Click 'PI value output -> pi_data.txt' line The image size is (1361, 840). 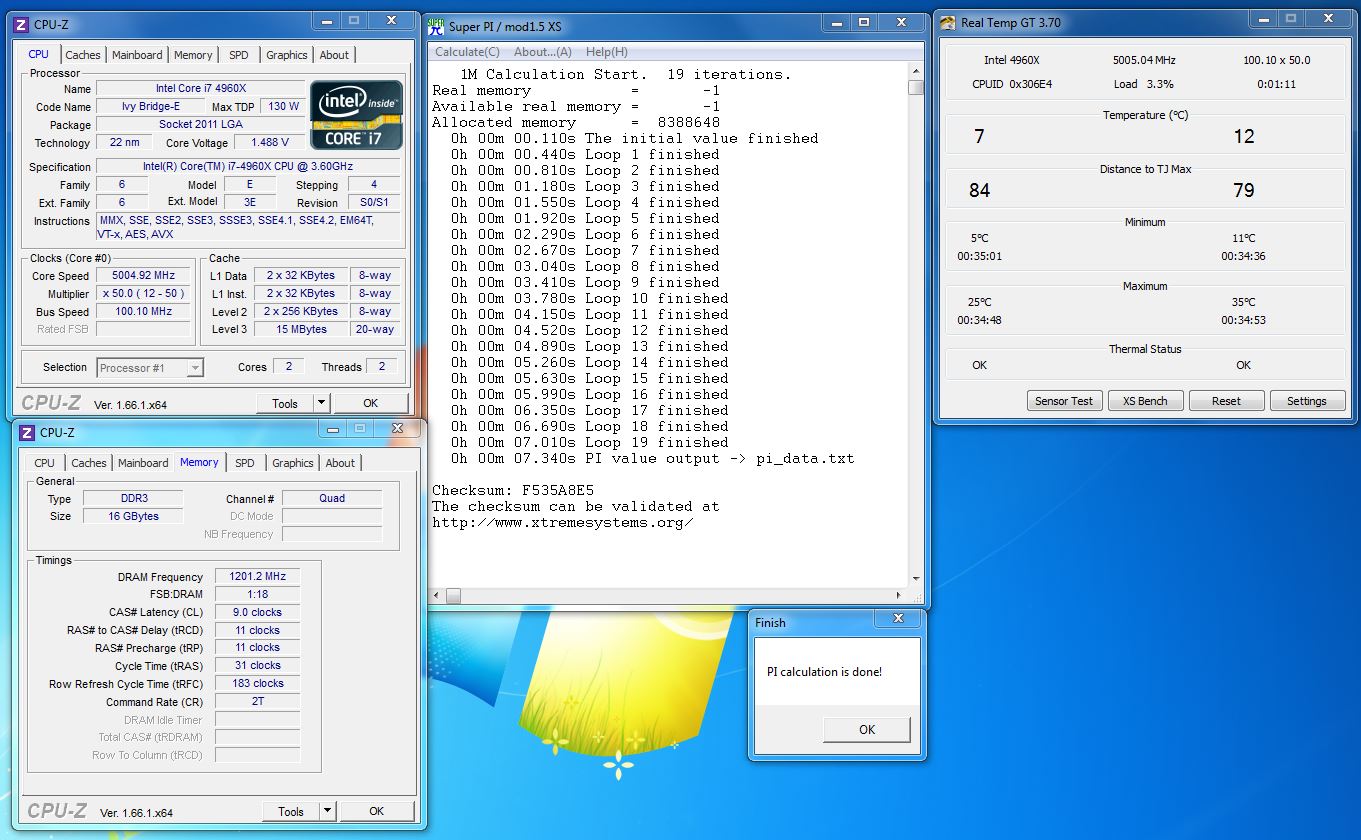(x=653, y=458)
